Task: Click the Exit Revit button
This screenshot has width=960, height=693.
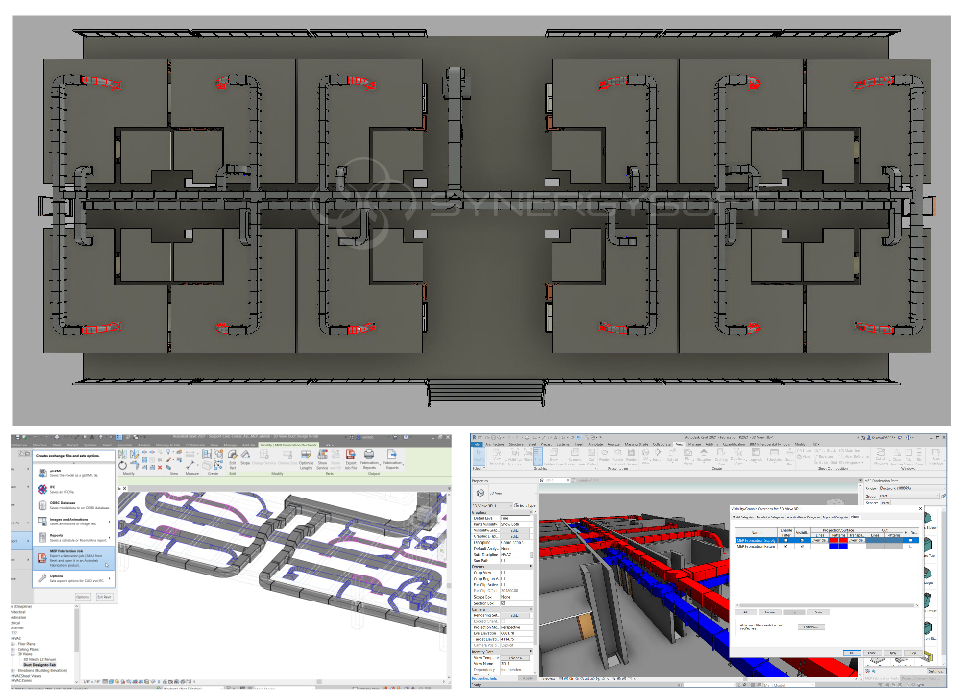Action: click(x=107, y=596)
